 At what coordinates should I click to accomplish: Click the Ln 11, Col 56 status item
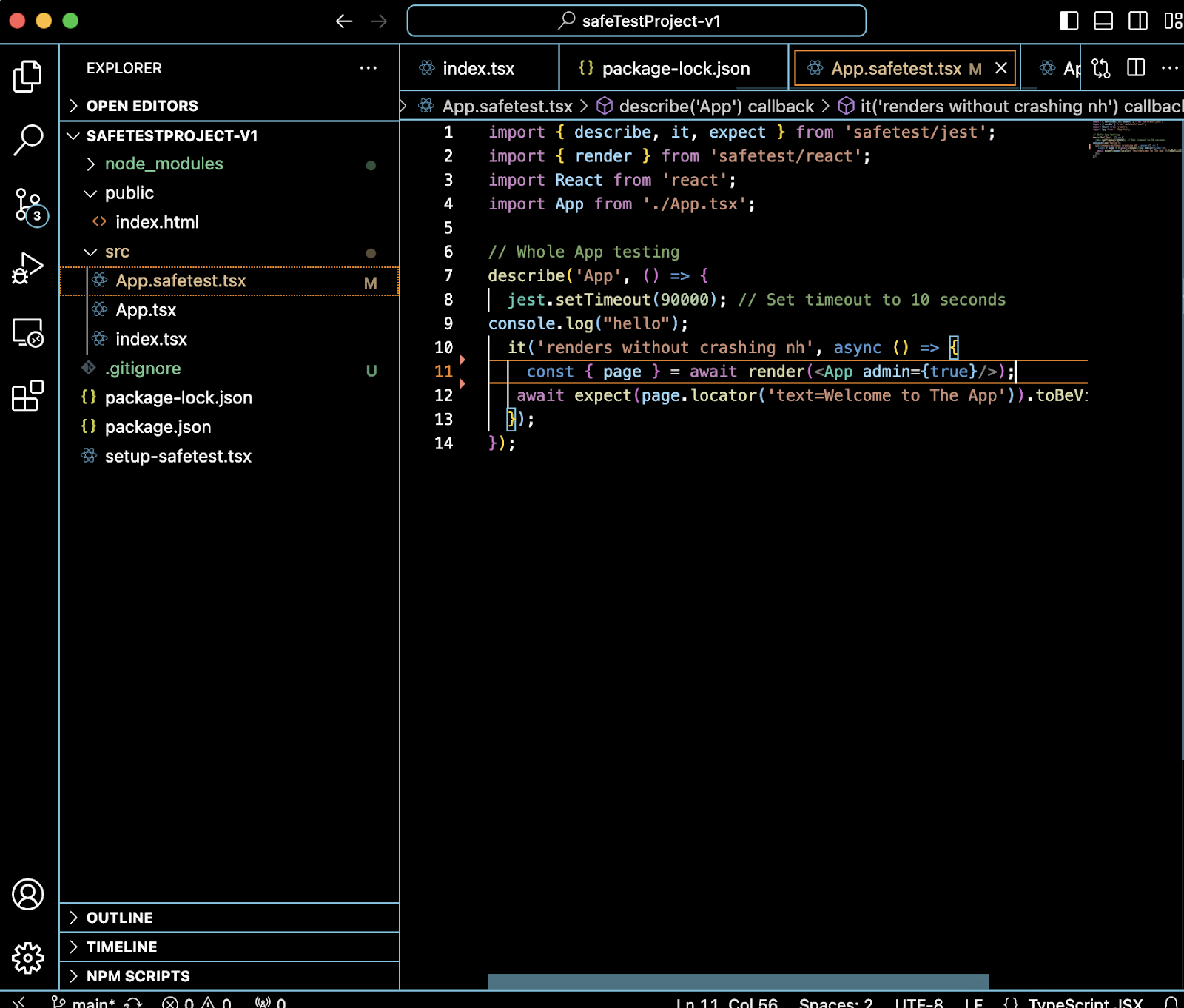pos(727,1002)
